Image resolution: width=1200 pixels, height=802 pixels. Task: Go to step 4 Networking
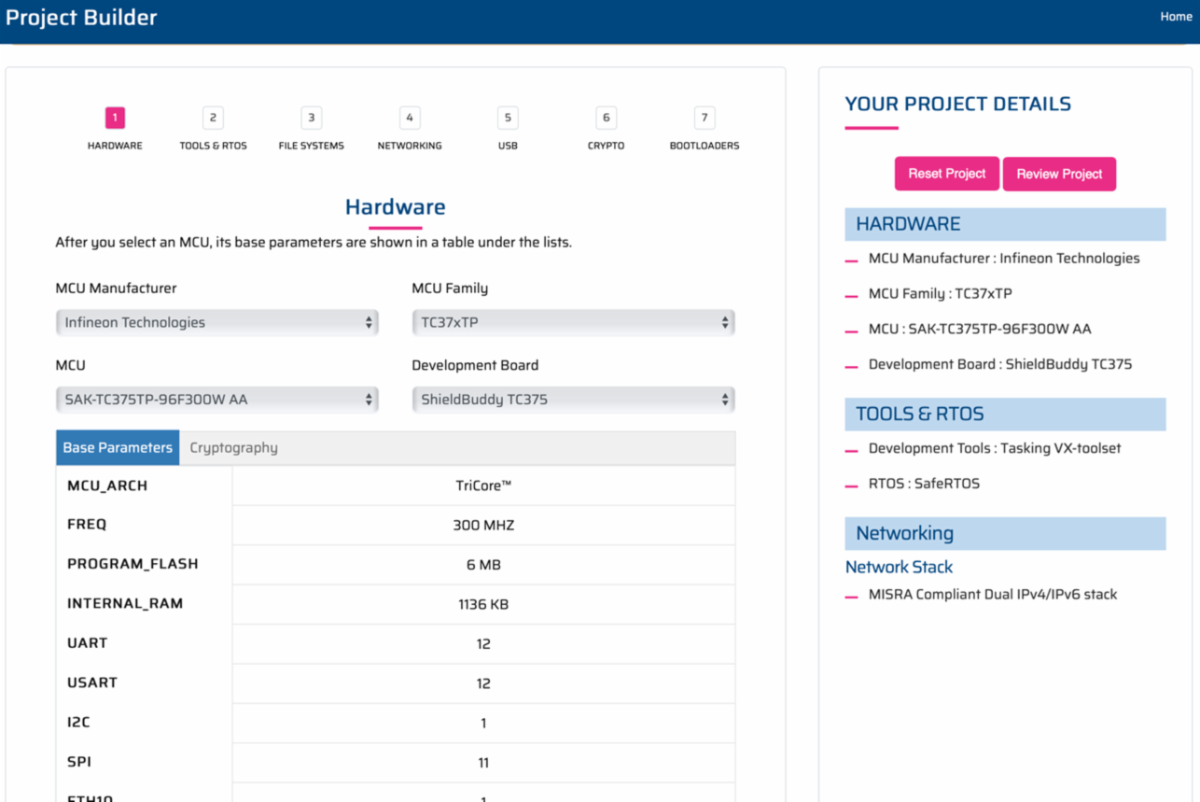(409, 118)
